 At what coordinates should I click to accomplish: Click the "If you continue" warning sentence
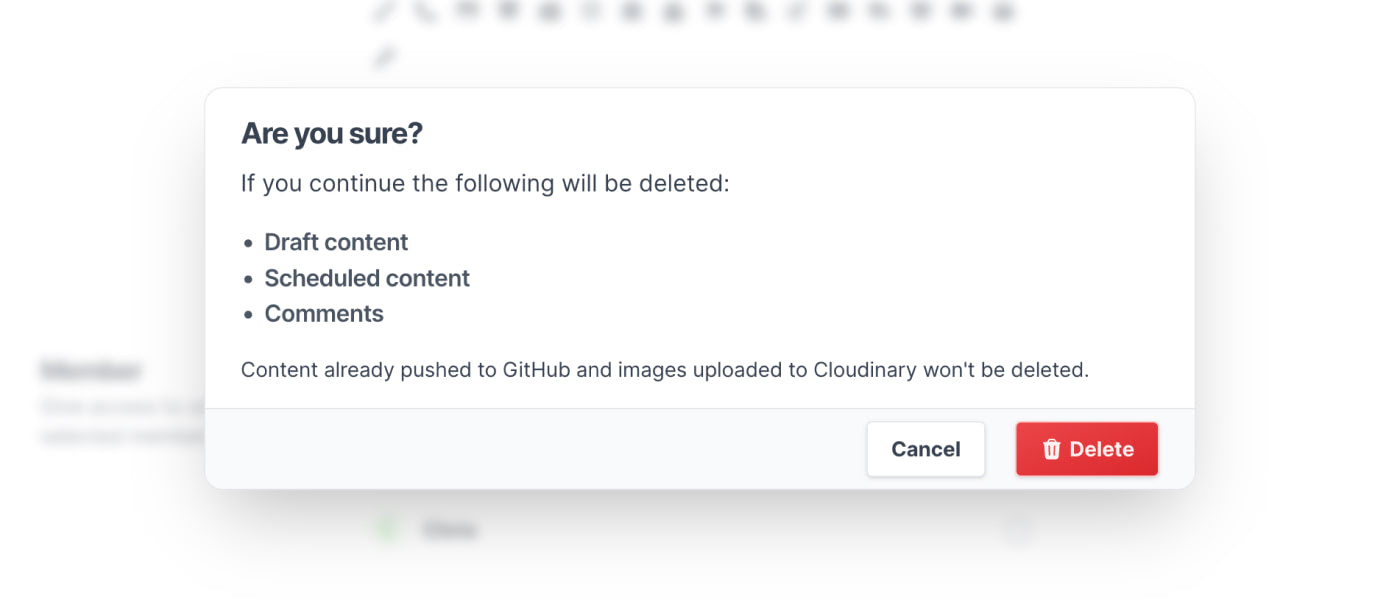485,184
